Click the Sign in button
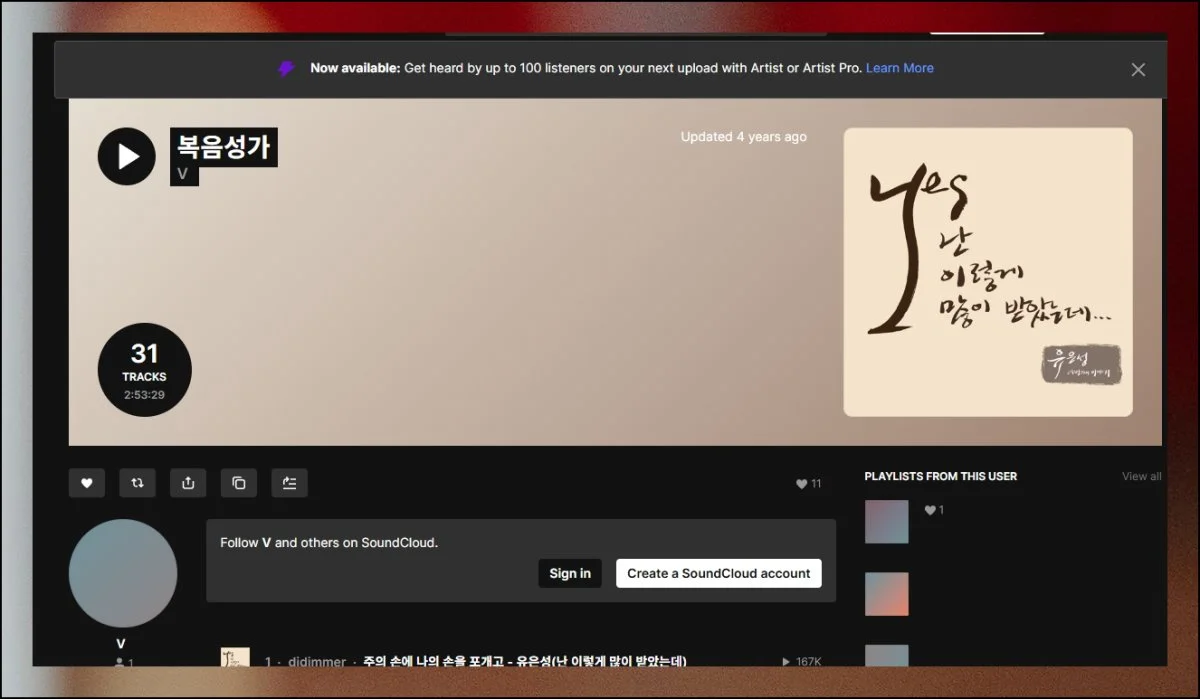1200x699 pixels. (x=570, y=573)
